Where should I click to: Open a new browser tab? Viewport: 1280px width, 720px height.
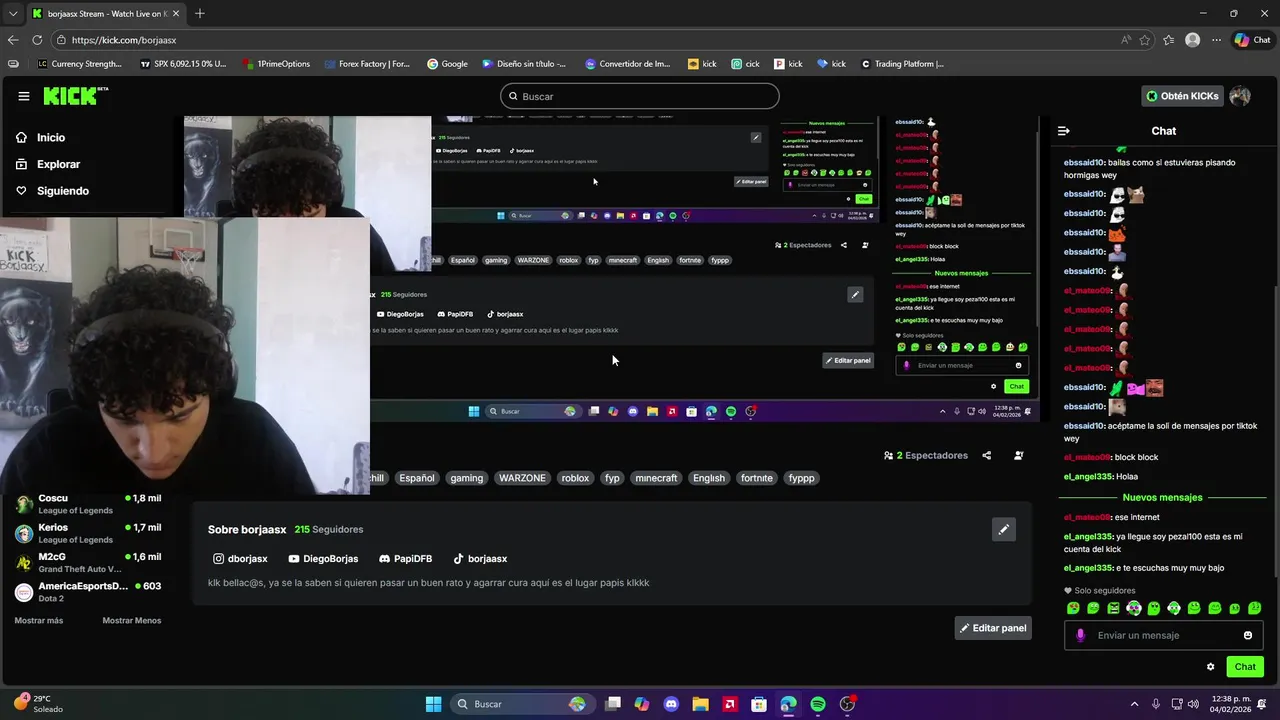(x=200, y=13)
